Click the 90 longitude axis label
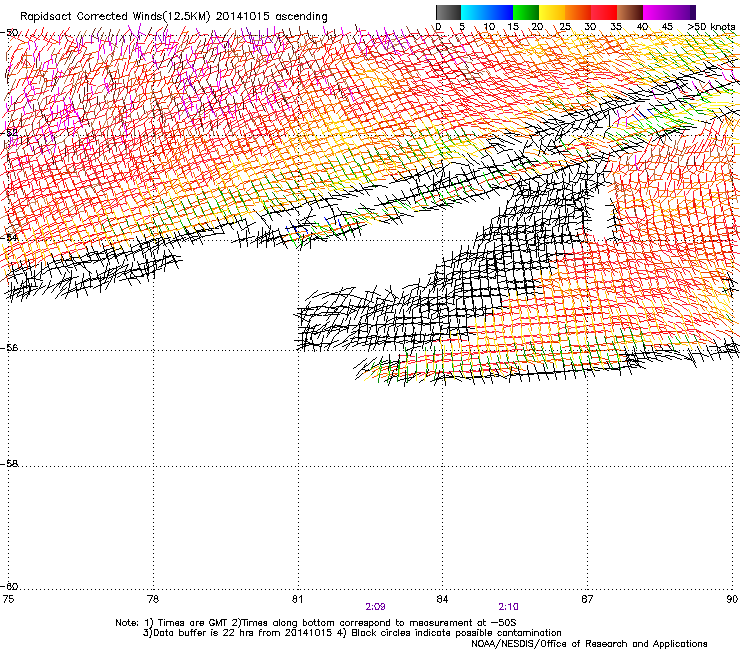Viewport: 740px width, 650px height. click(732, 599)
